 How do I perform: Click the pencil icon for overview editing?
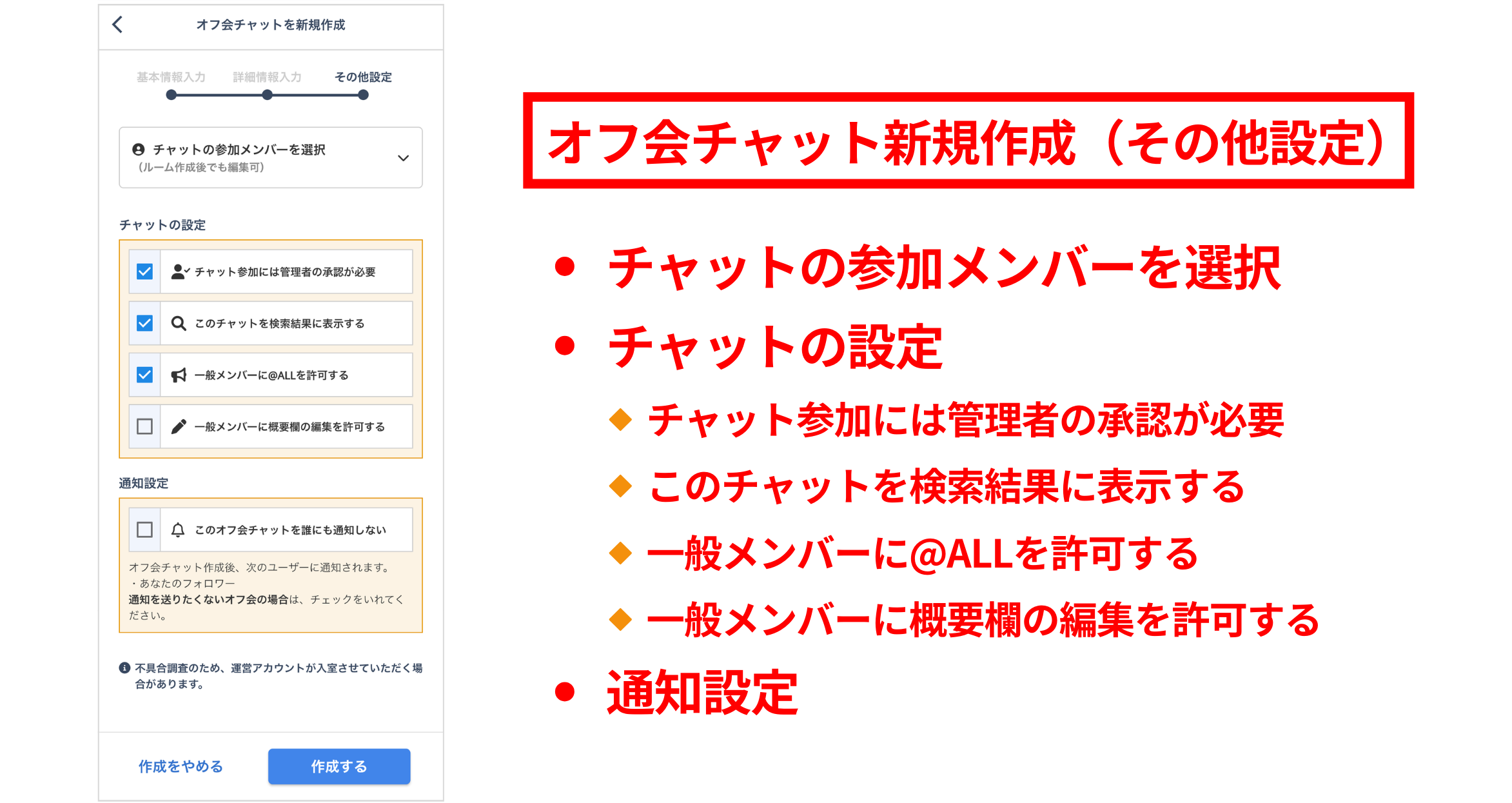(x=179, y=426)
